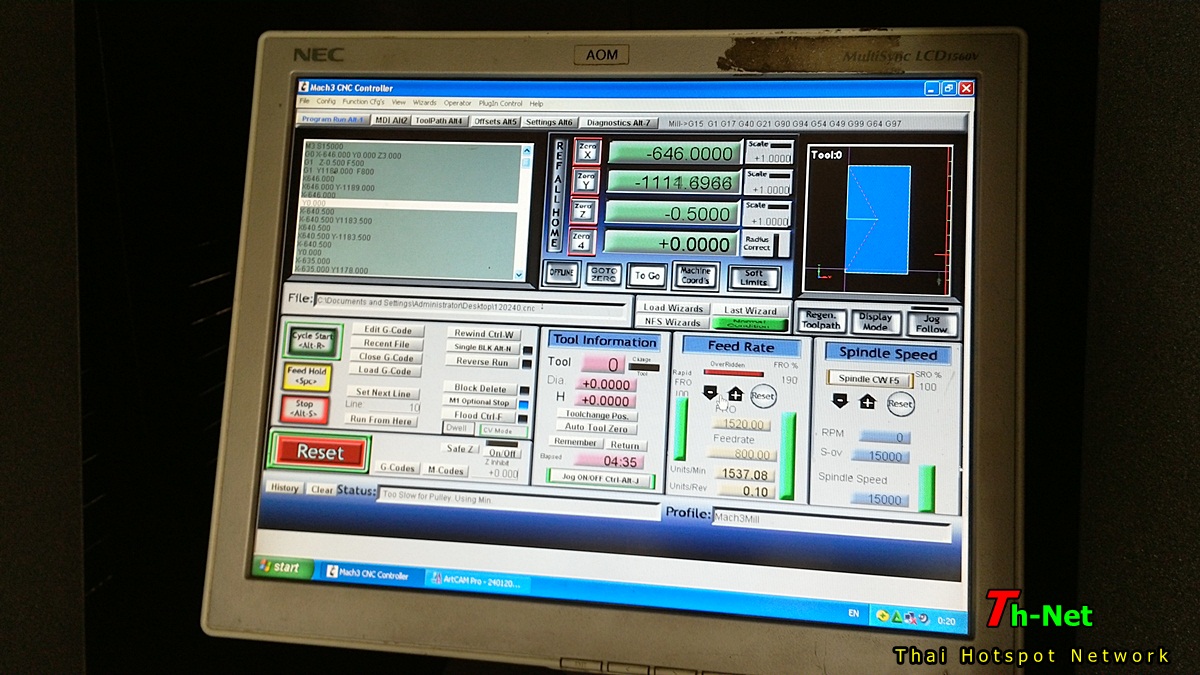
Task: Zero the Z axis
Action: point(583,211)
